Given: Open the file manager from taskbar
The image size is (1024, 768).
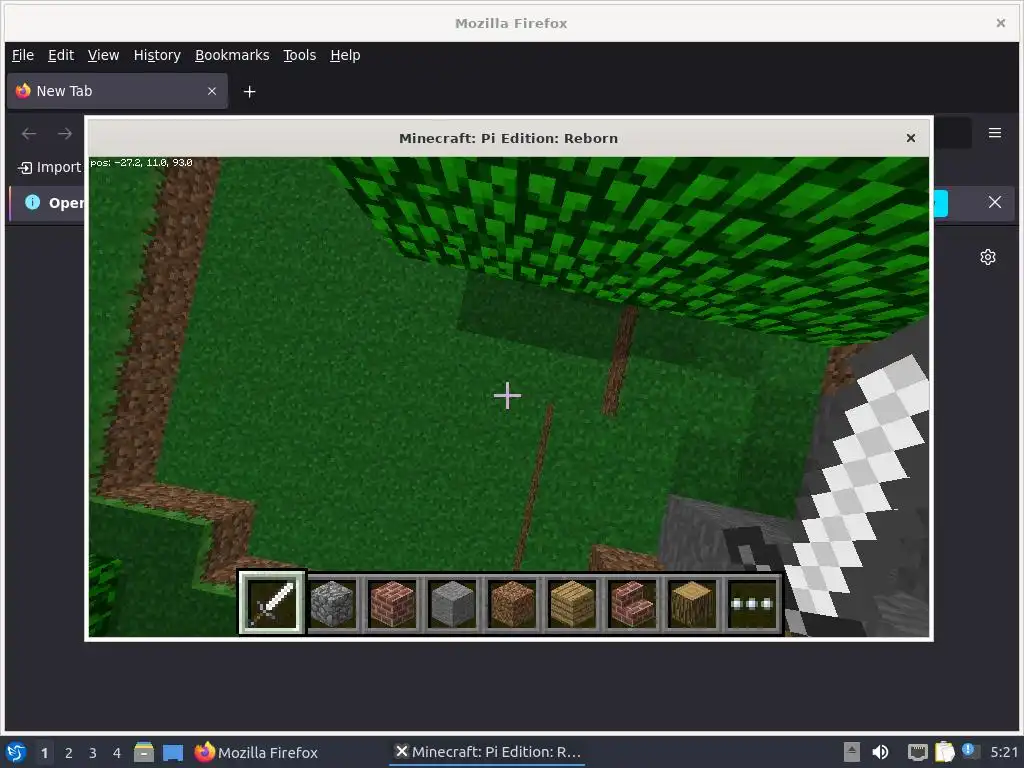Looking at the screenshot, I should (x=144, y=752).
